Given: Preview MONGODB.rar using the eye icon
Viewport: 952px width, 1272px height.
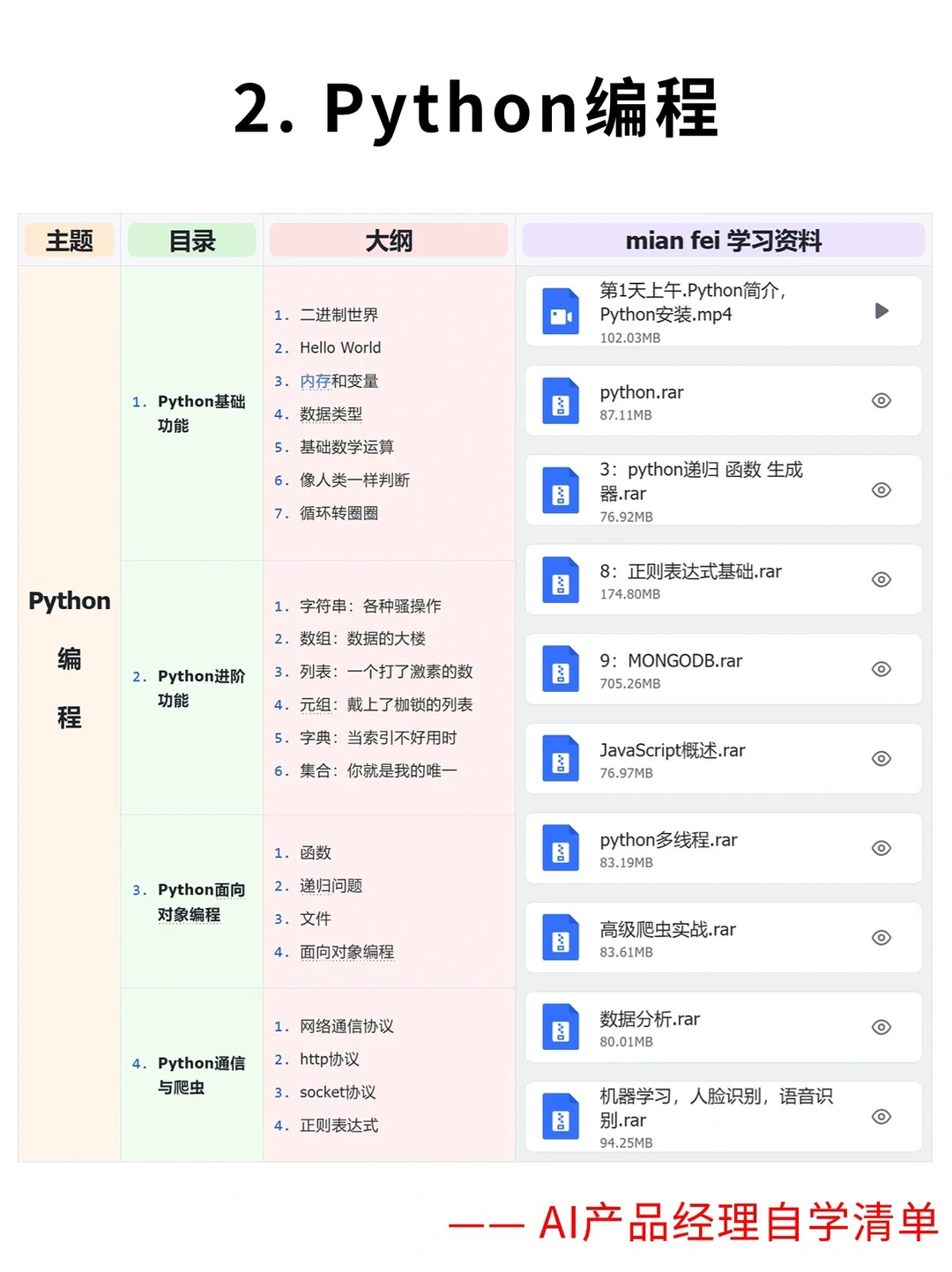Looking at the screenshot, I should 881,669.
